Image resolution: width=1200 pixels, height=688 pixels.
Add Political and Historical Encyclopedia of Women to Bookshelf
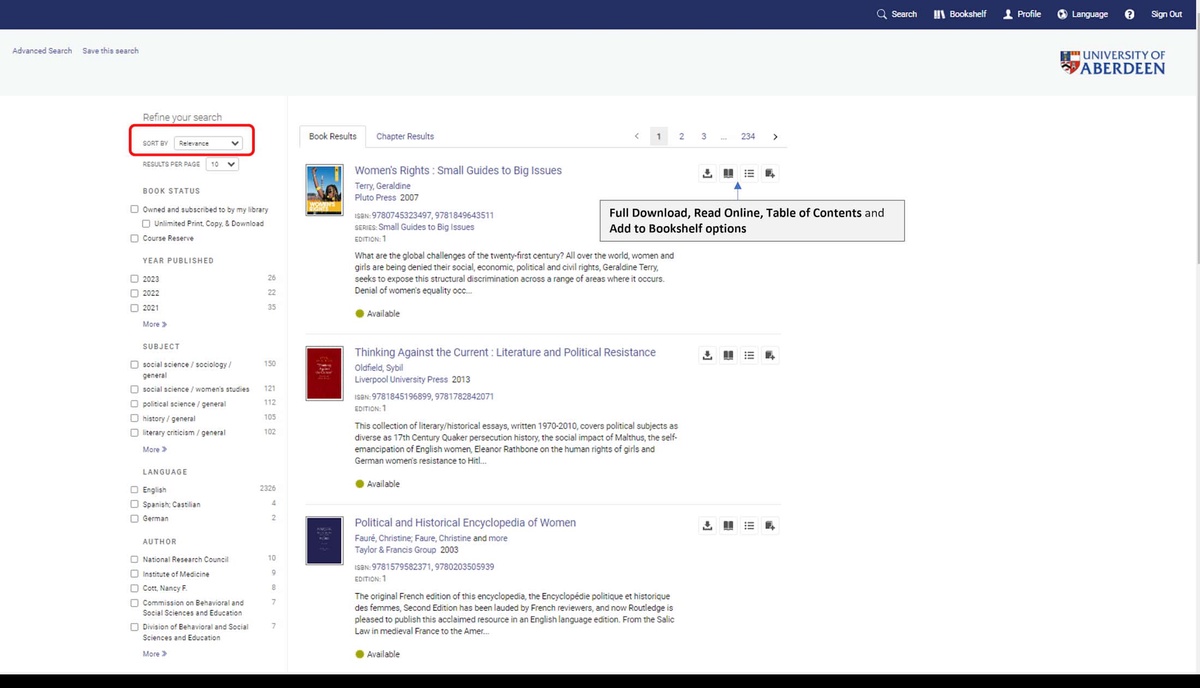click(769, 525)
